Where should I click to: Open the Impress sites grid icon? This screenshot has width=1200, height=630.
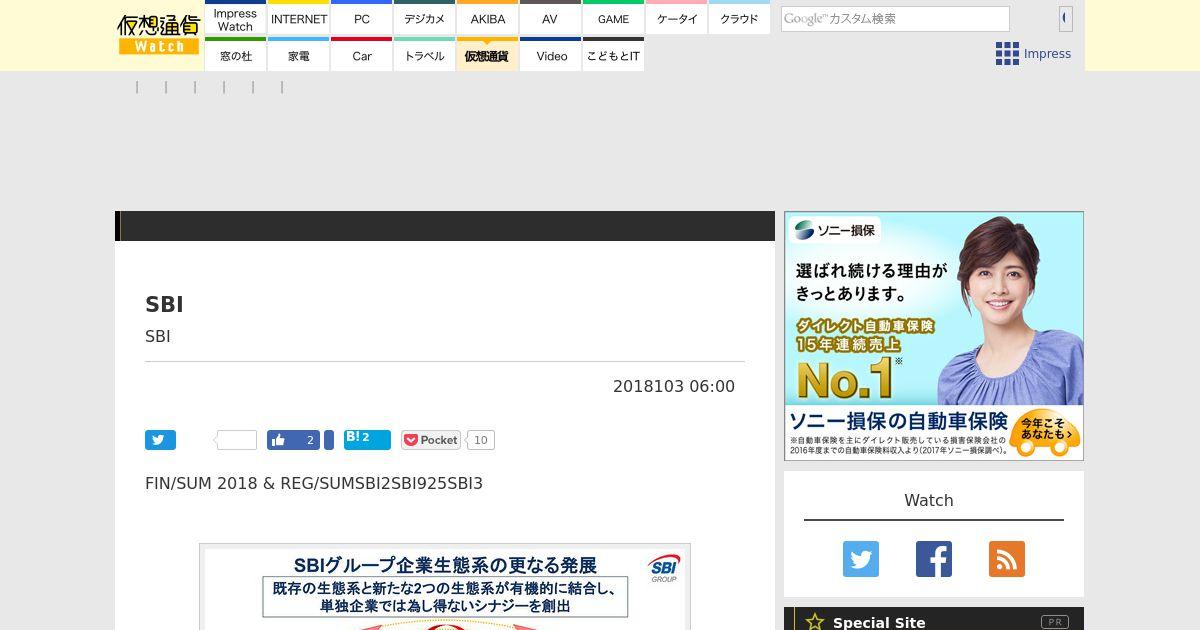[x=1007, y=54]
